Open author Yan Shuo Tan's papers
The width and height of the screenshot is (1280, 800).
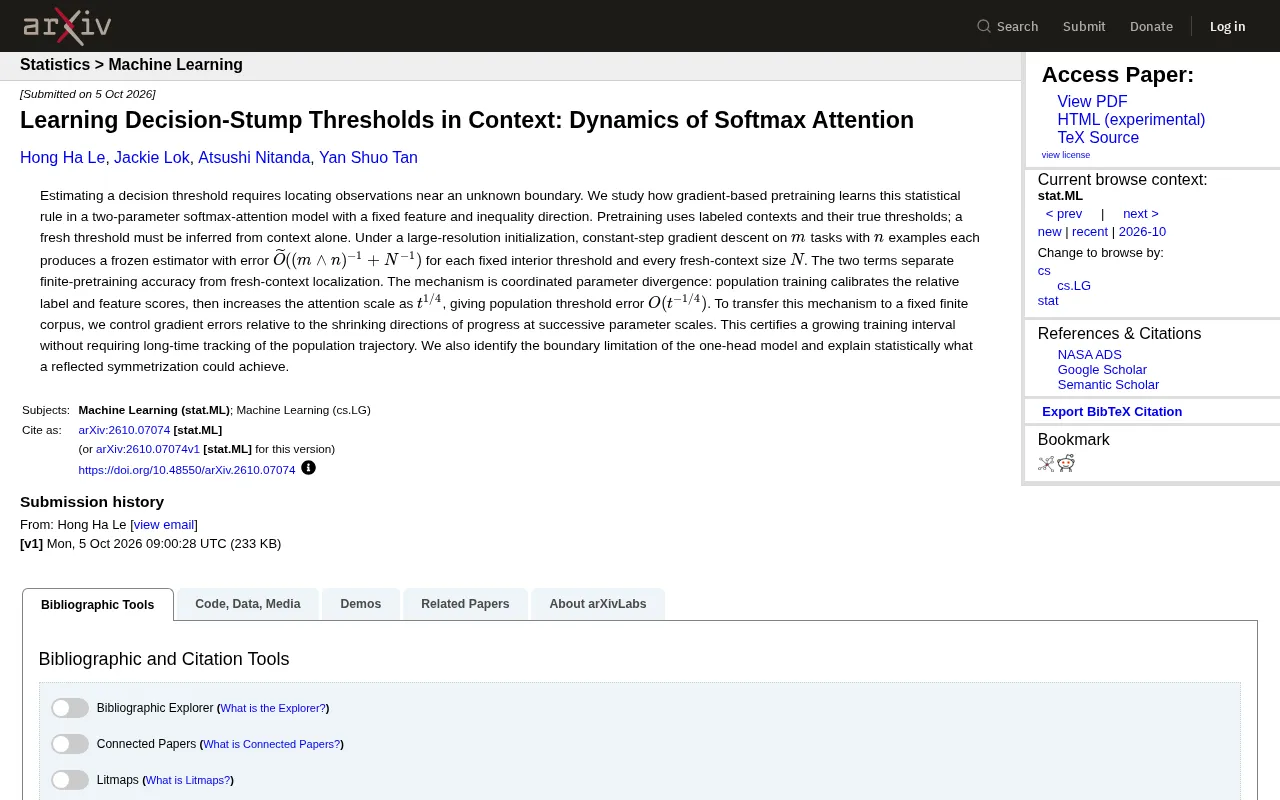(x=368, y=158)
